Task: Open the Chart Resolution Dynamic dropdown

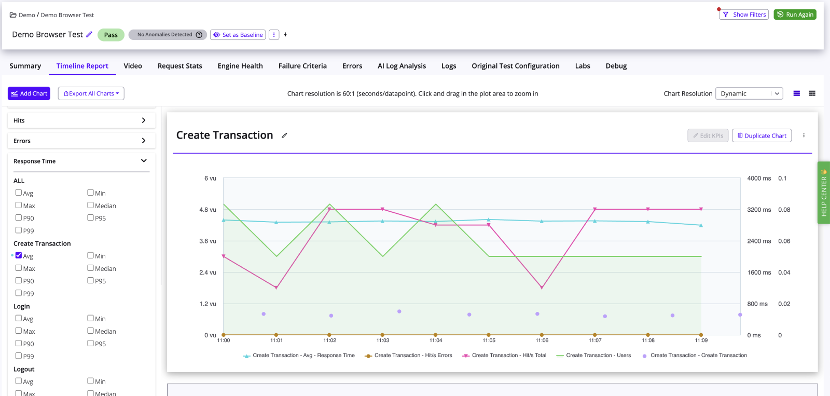Action: pyautogui.click(x=749, y=94)
